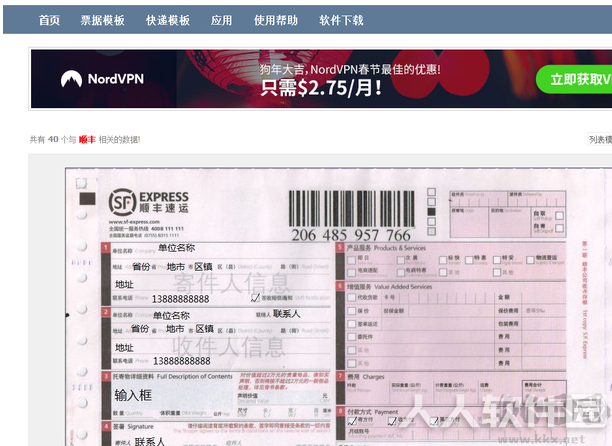
Task: Click the recipient phone number 13888888888
Action: [181, 361]
